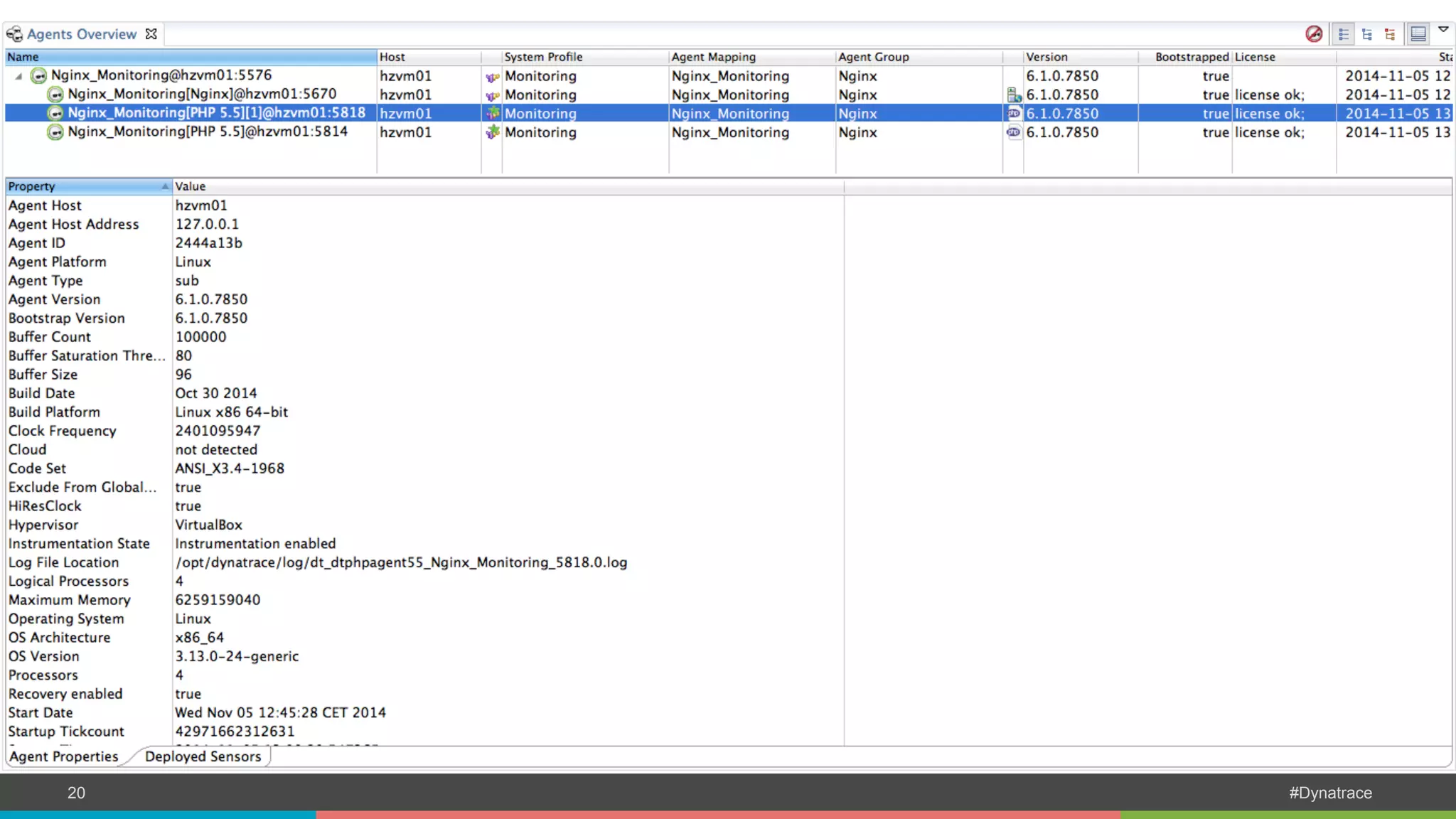
Task: Sort by the Host column header
Action: tap(429, 57)
